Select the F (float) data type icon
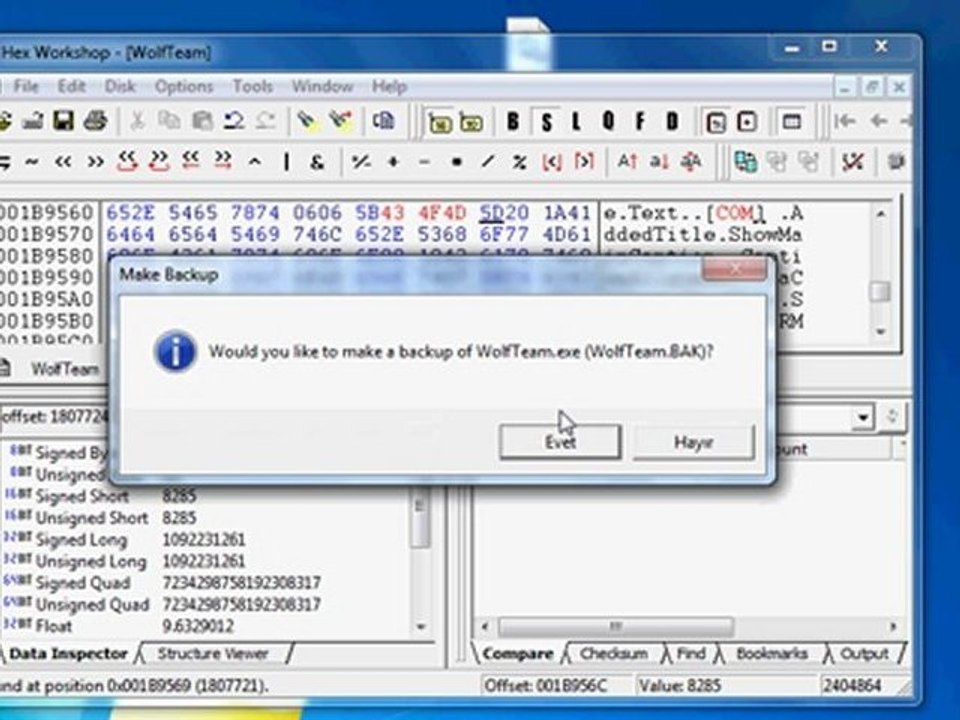Screen dimensions: 960x720 point(640,122)
